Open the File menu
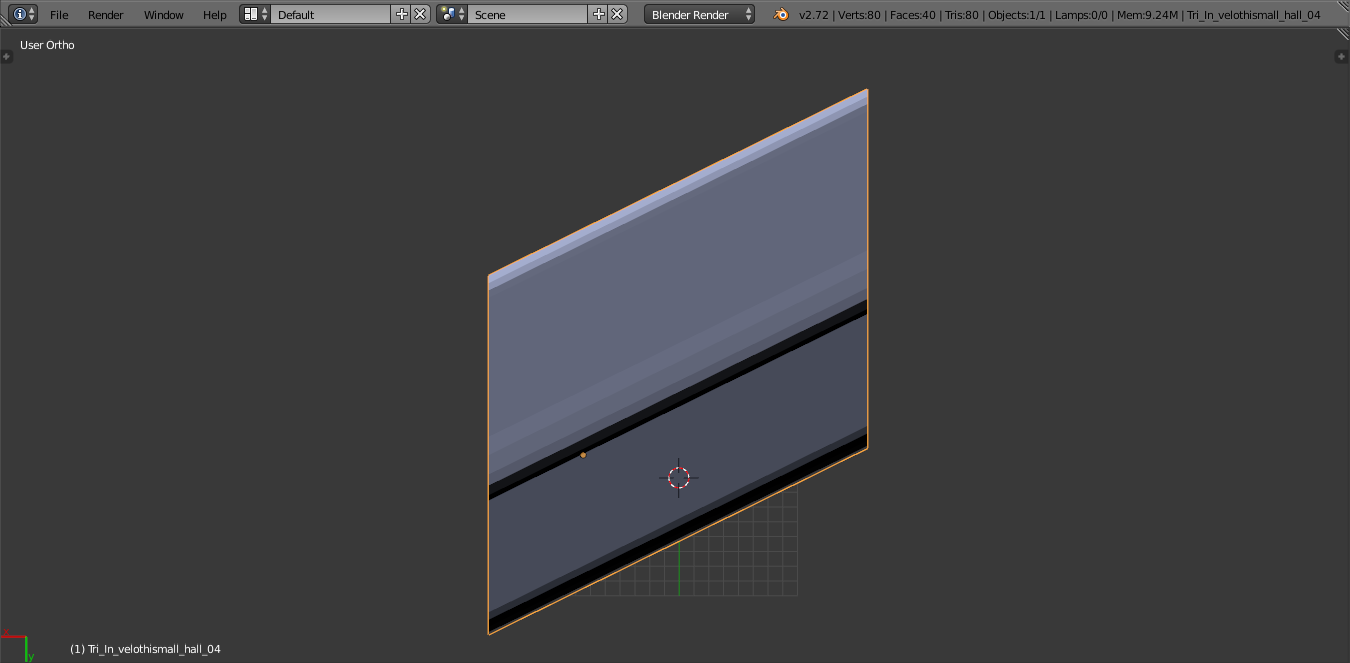1350x663 pixels. [59, 15]
